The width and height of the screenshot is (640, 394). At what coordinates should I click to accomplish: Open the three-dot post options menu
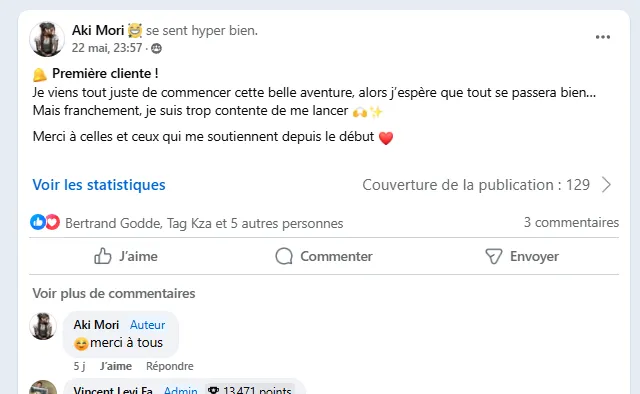point(602,37)
